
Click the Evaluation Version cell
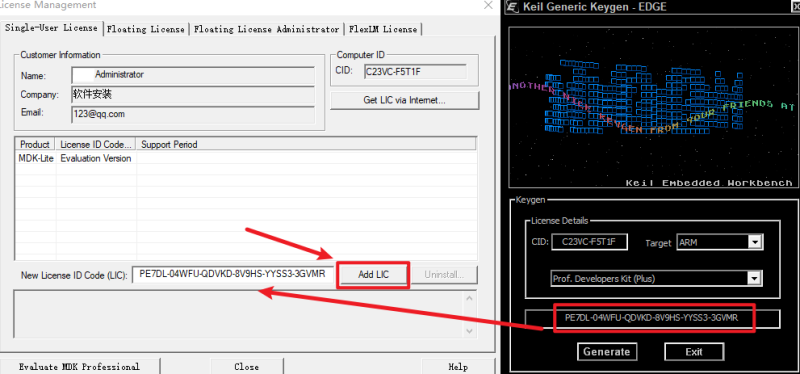(x=96, y=158)
